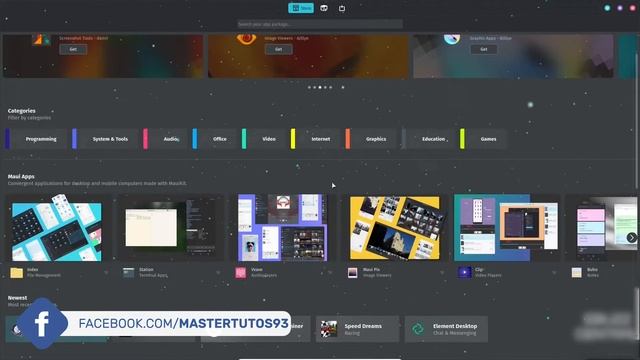Screen dimensions: 640x360
Task: Click the Clip video player icon
Action: point(464,273)
